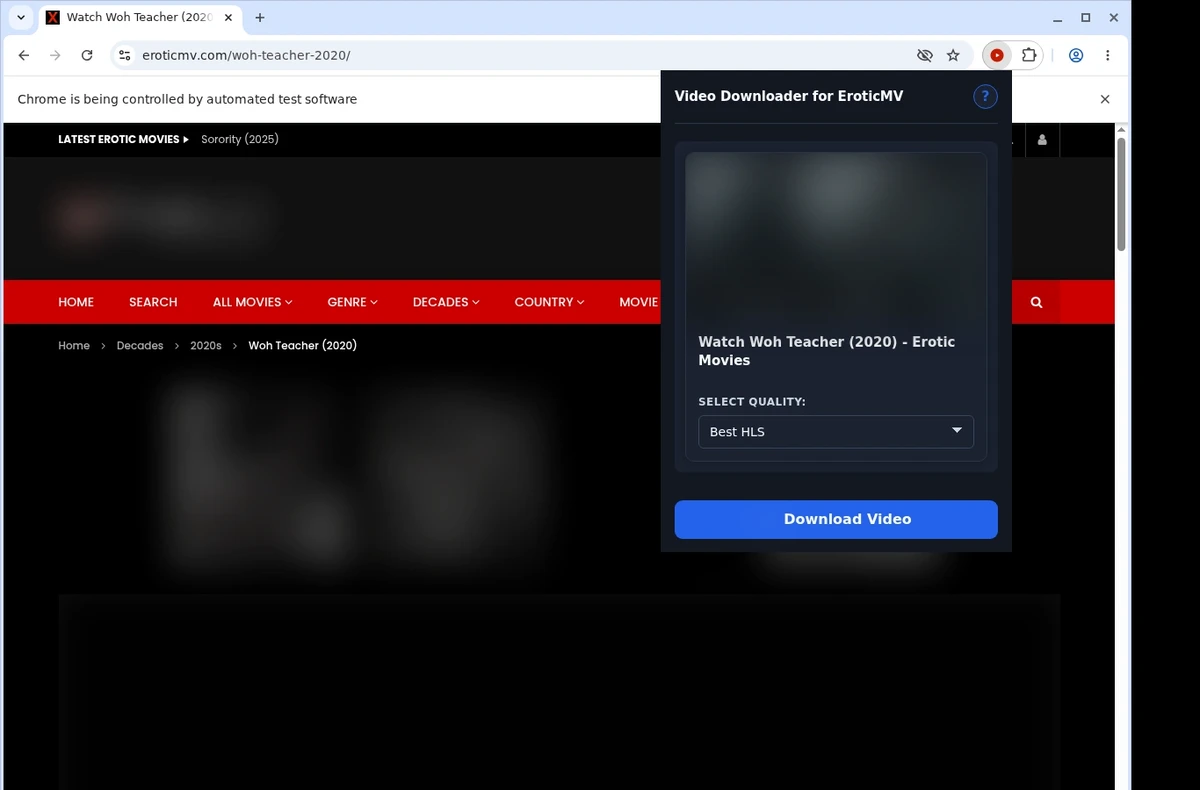
Task: Expand the COUNTRY menu
Action: pos(549,302)
